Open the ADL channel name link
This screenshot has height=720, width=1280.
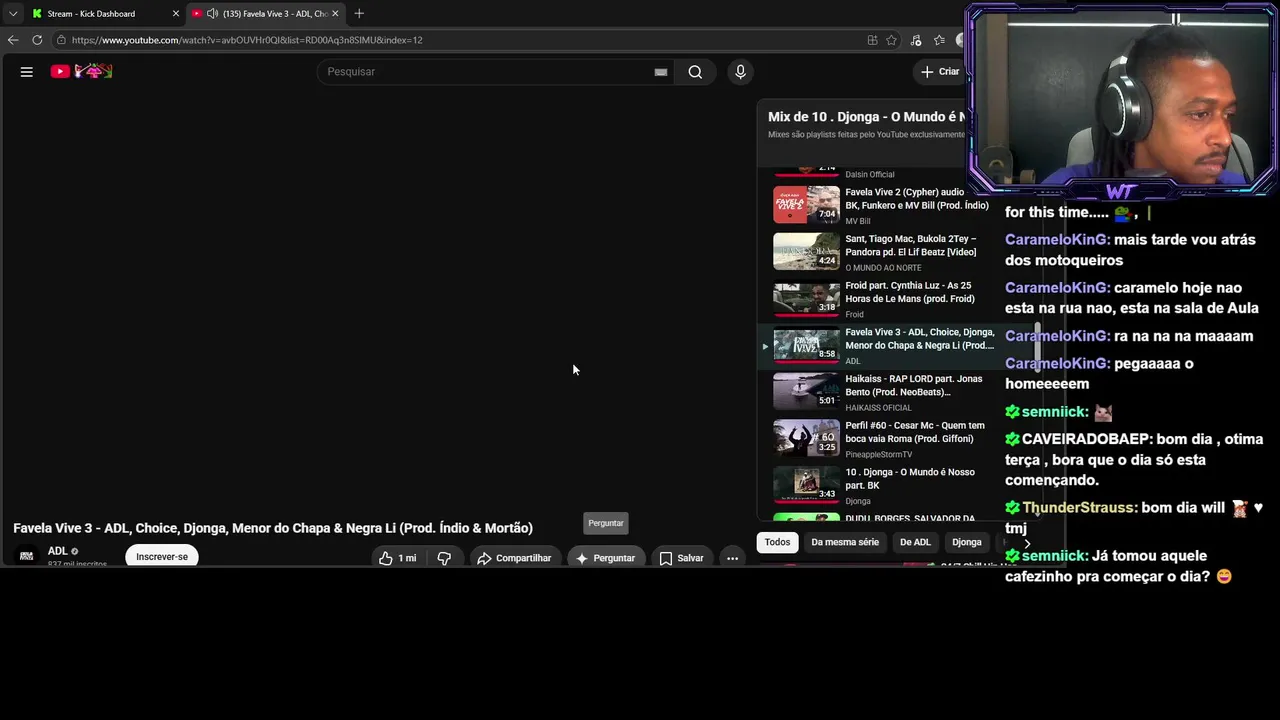click(58, 551)
